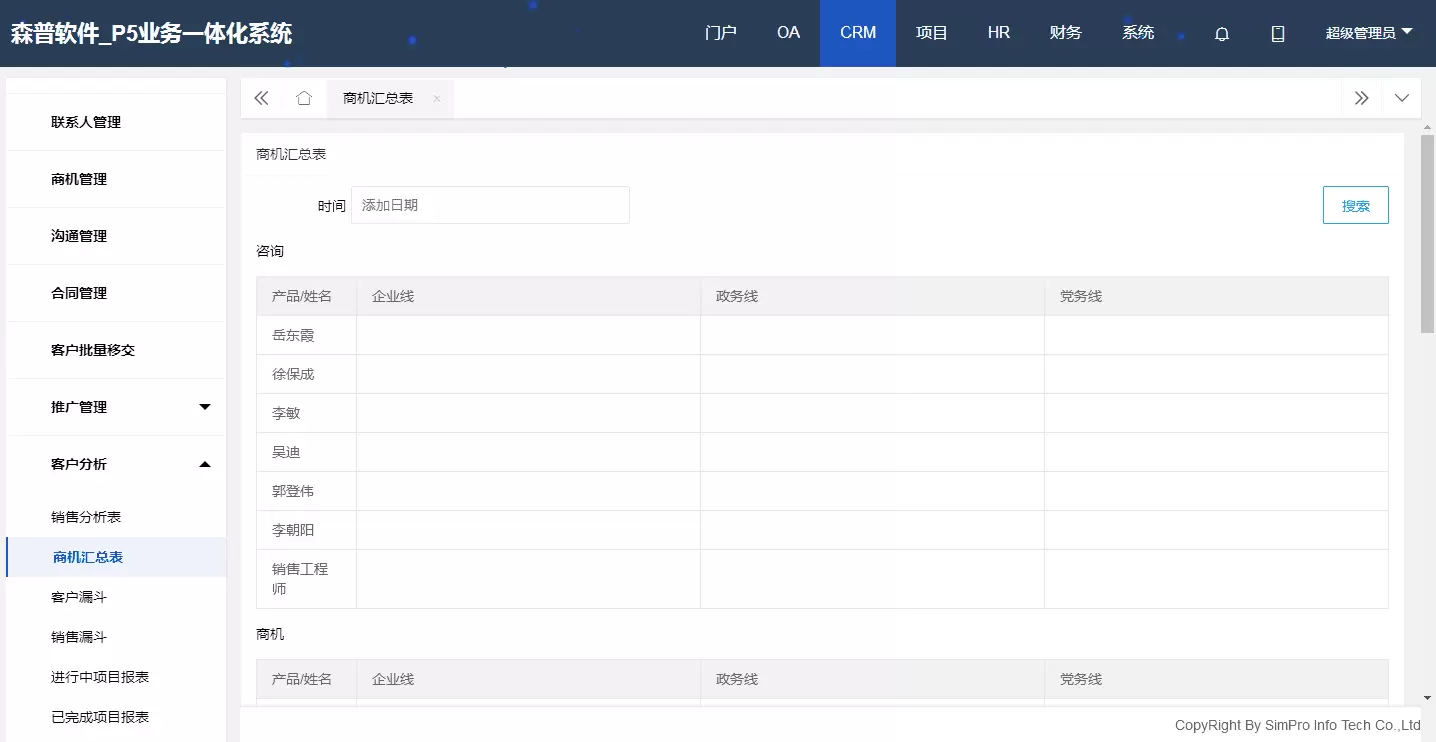Open 客户漏斗 report in sidebar

pyautogui.click(x=79, y=597)
